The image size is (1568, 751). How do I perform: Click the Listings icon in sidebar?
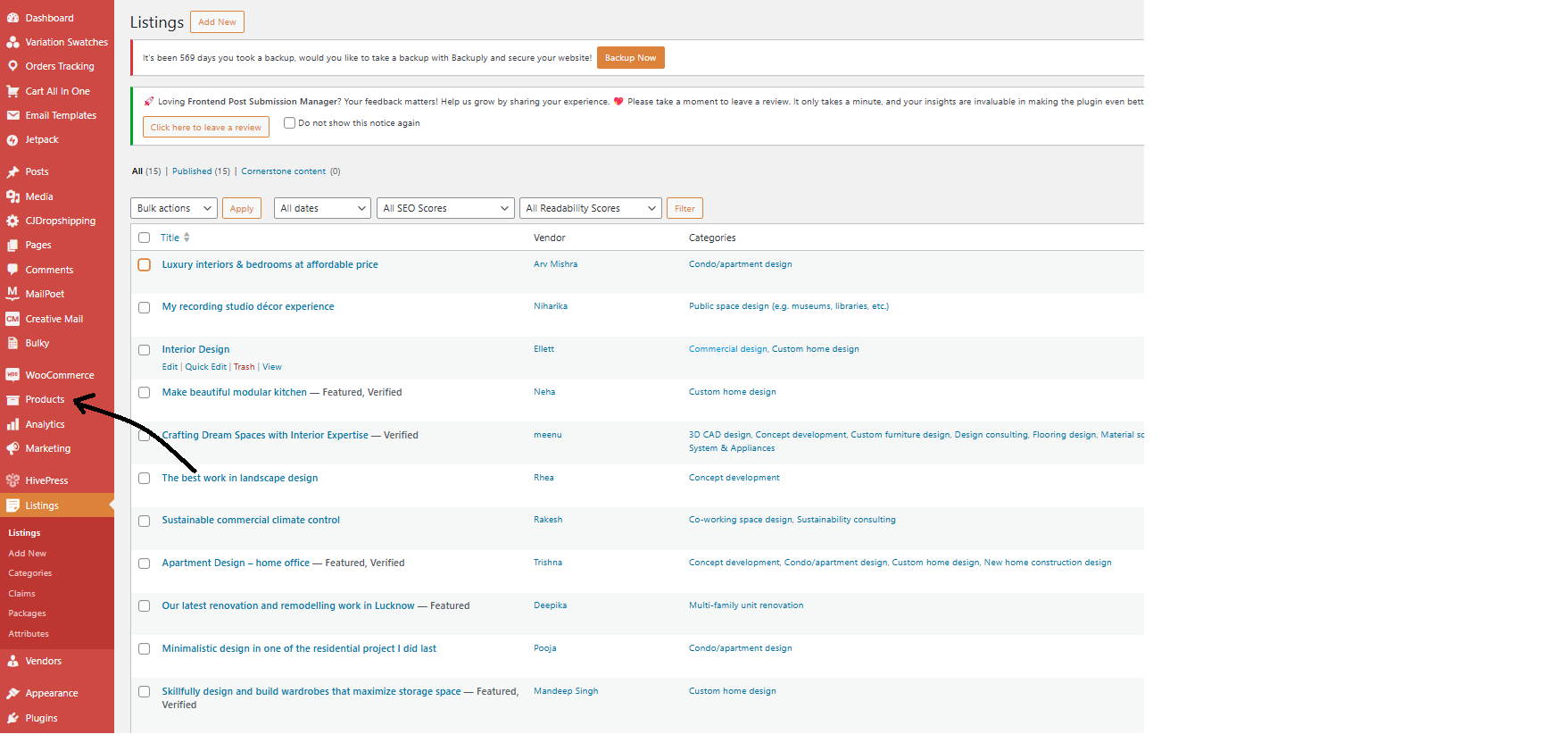point(12,505)
